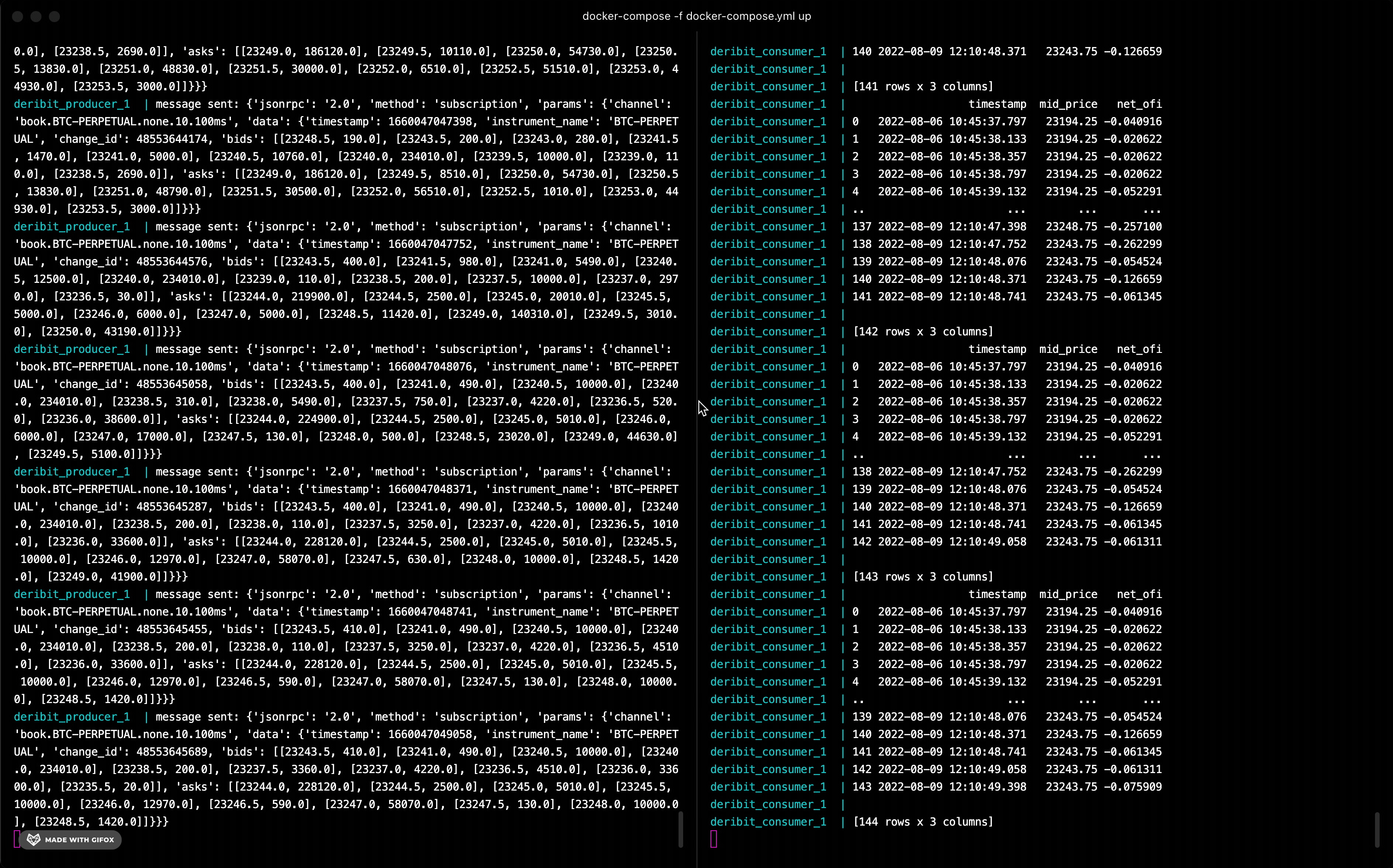1393x868 pixels.
Task: Click the MADE WITH GIFOX badge text
Action: (79, 840)
